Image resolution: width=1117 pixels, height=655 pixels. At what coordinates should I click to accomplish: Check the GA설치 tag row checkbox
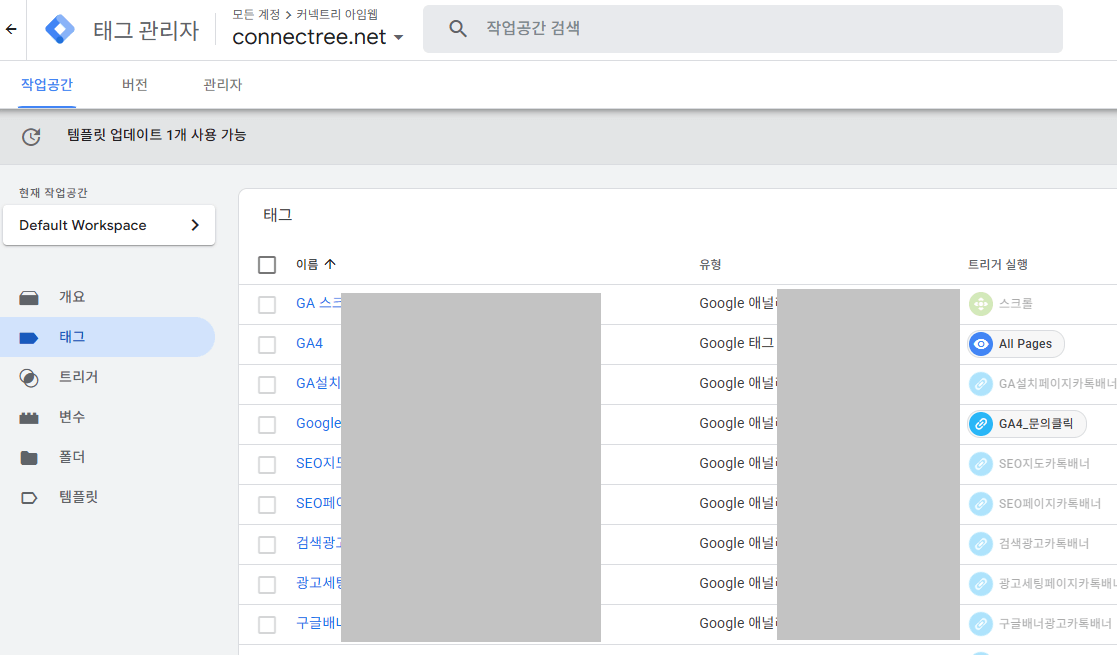(x=266, y=384)
